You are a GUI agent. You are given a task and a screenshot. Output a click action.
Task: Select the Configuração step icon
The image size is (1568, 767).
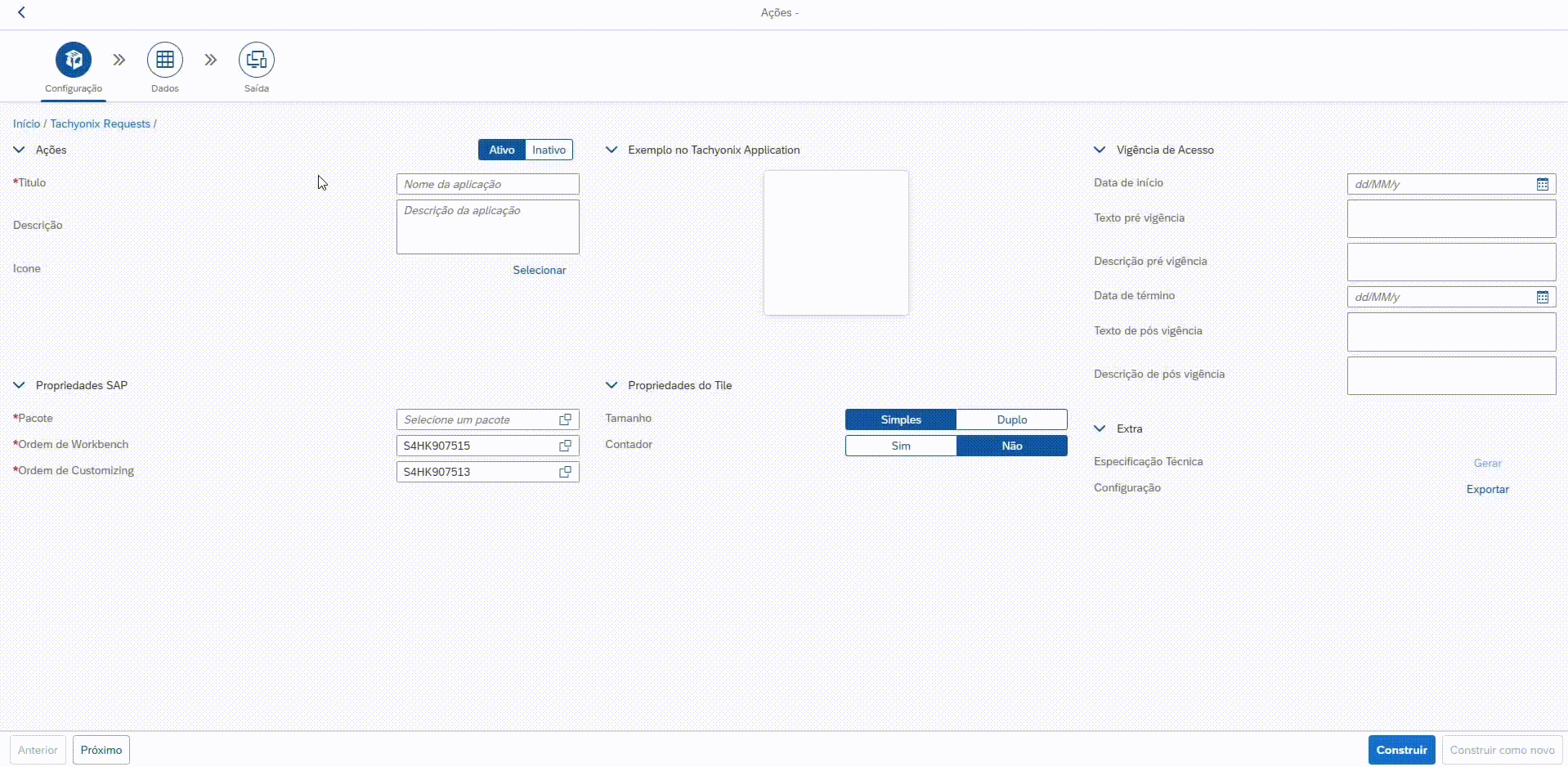pyautogui.click(x=74, y=60)
